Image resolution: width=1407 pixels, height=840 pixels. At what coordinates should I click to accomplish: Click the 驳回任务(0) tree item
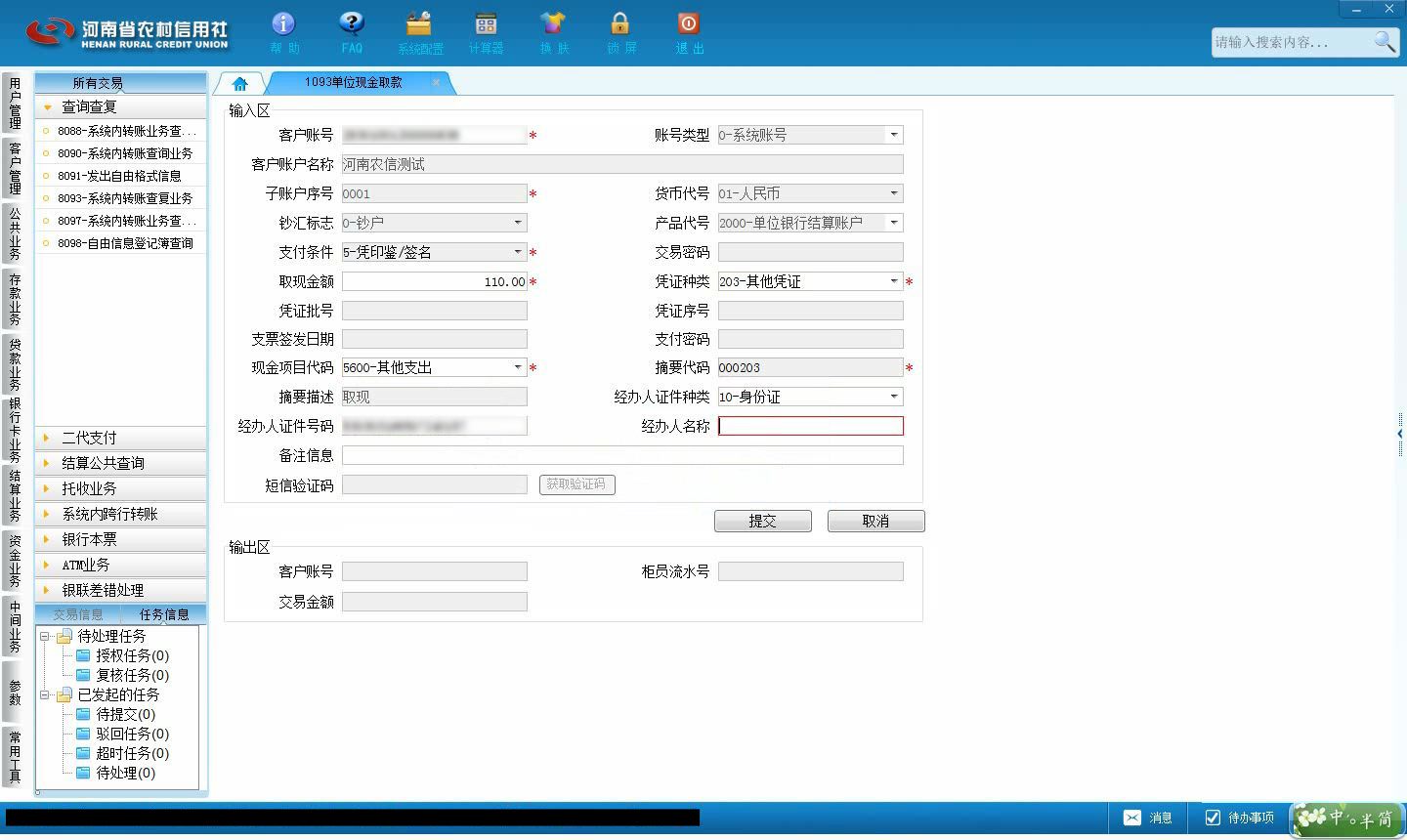click(132, 734)
